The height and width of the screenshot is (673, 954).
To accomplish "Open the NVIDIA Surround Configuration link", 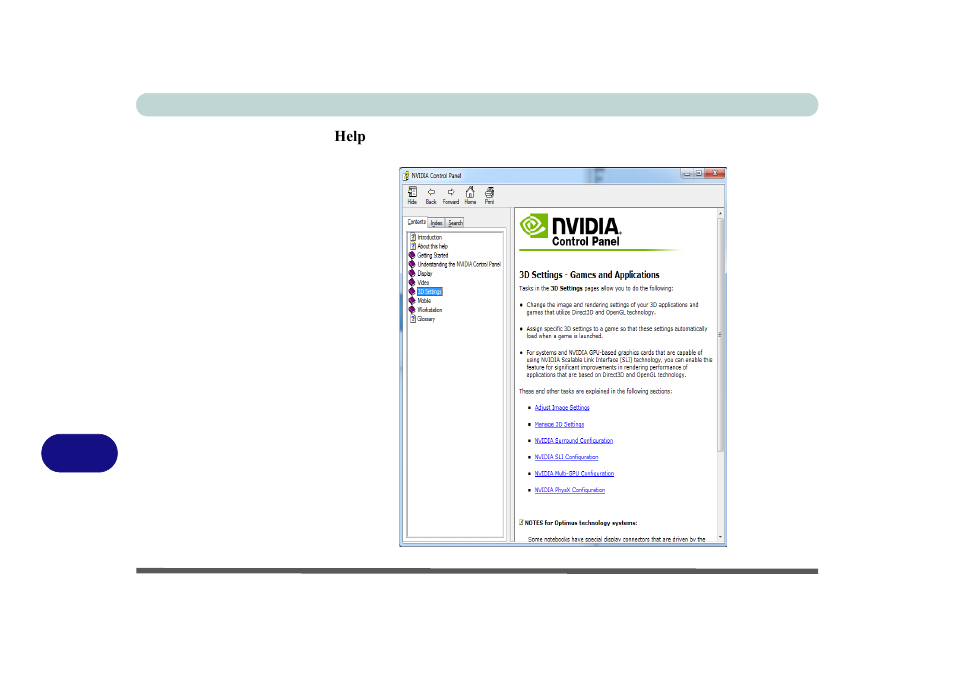I will pyautogui.click(x=574, y=441).
